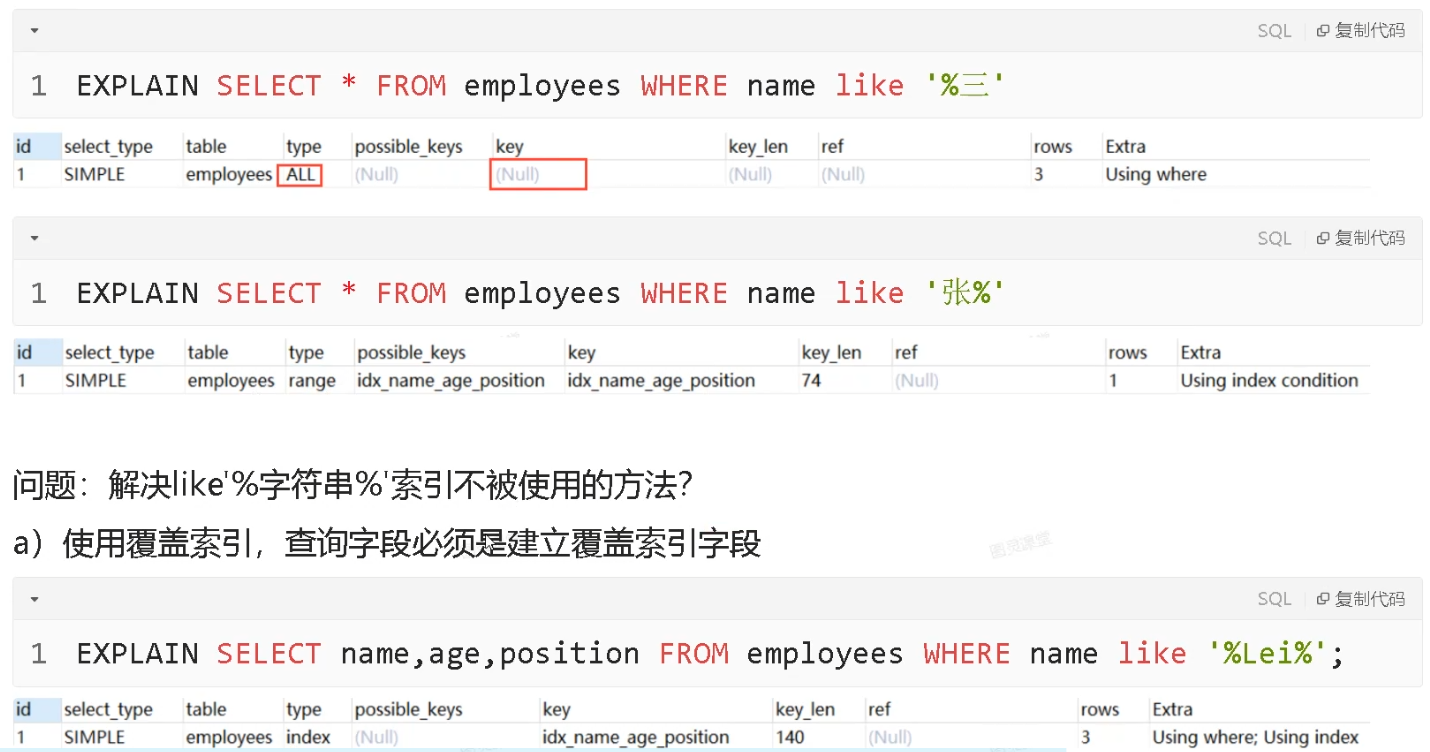Collapse the code block containing like '%Lei%'
1430x752 pixels.
click(x=35, y=599)
